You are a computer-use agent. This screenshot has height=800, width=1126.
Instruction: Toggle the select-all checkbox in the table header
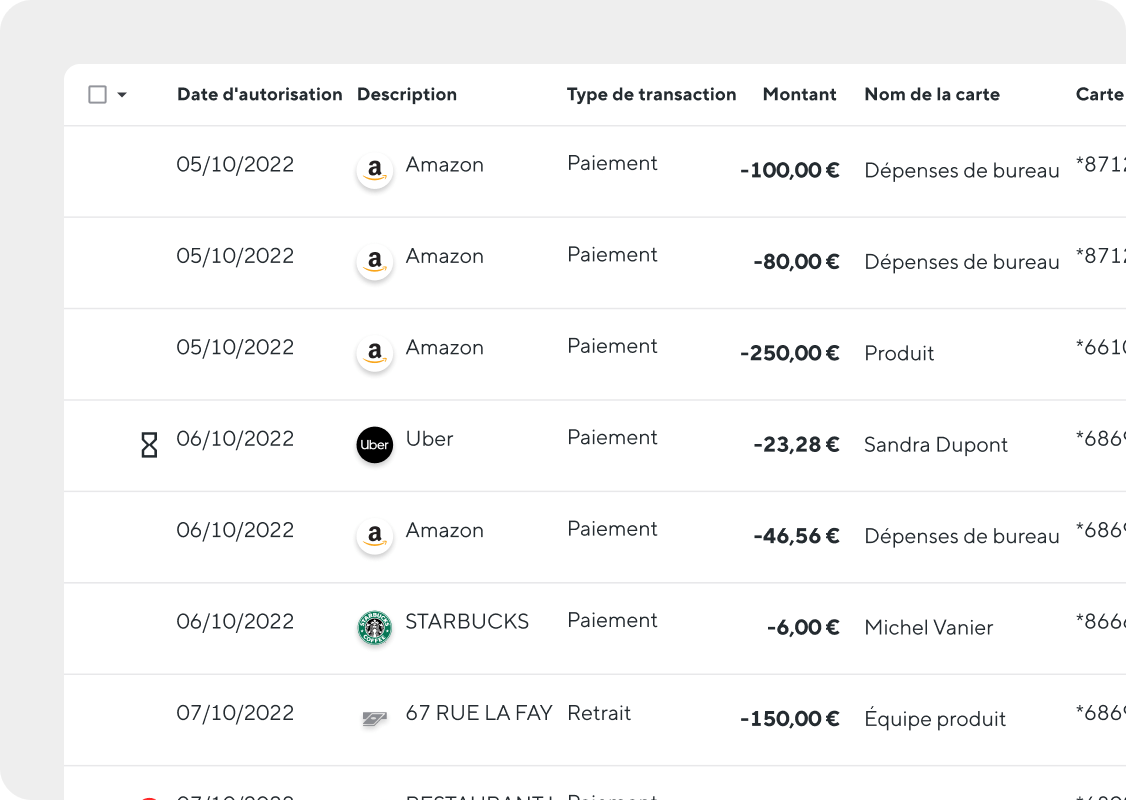[x=98, y=94]
